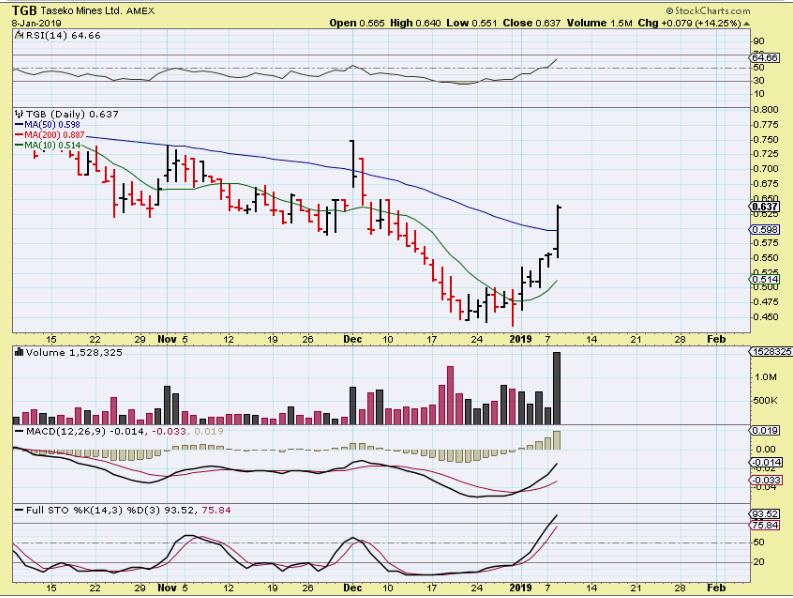The width and height of the screenshot is (793, 598).
Task: Click the 90 label on RSI axis
Action: pyautogui.click(x=759, y=41)
